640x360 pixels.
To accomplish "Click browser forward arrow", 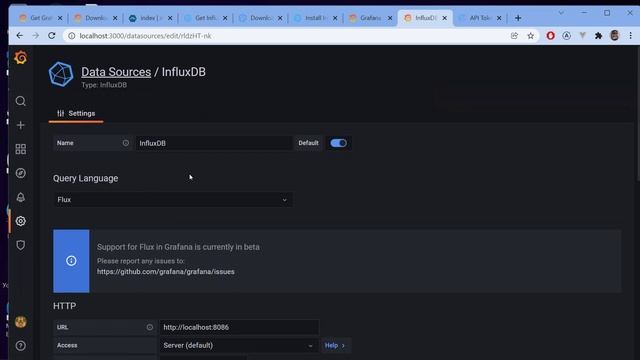I will 36,36.
